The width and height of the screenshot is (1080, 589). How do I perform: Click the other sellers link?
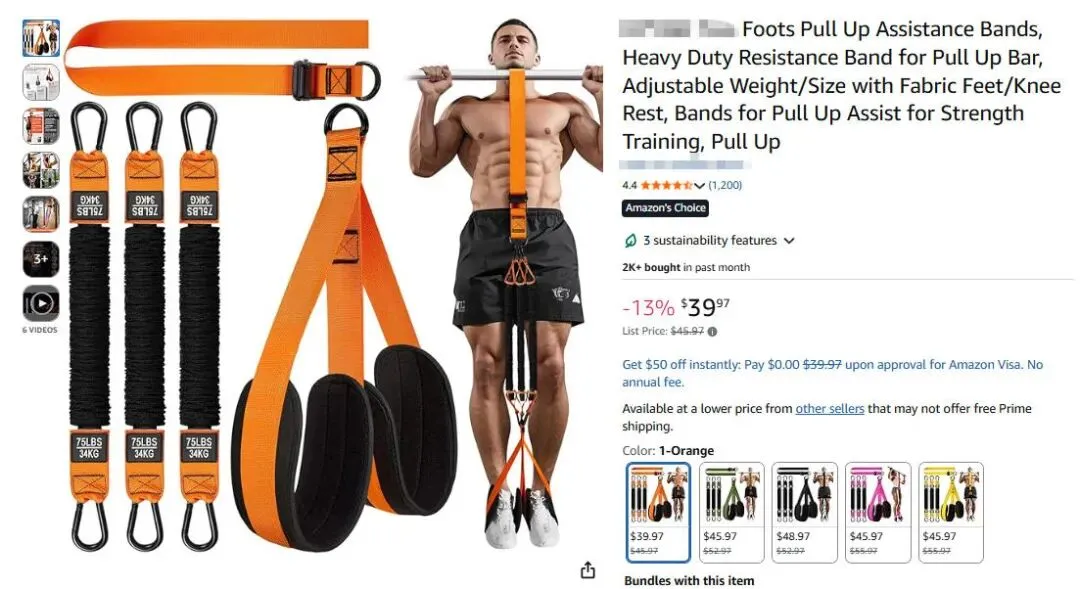tap(829, 409)
